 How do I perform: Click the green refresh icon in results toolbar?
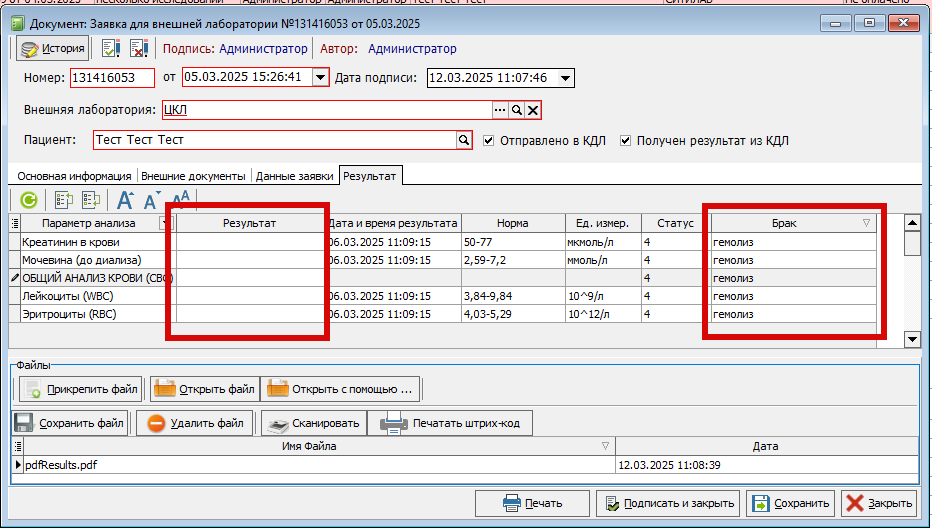[28, 200]
